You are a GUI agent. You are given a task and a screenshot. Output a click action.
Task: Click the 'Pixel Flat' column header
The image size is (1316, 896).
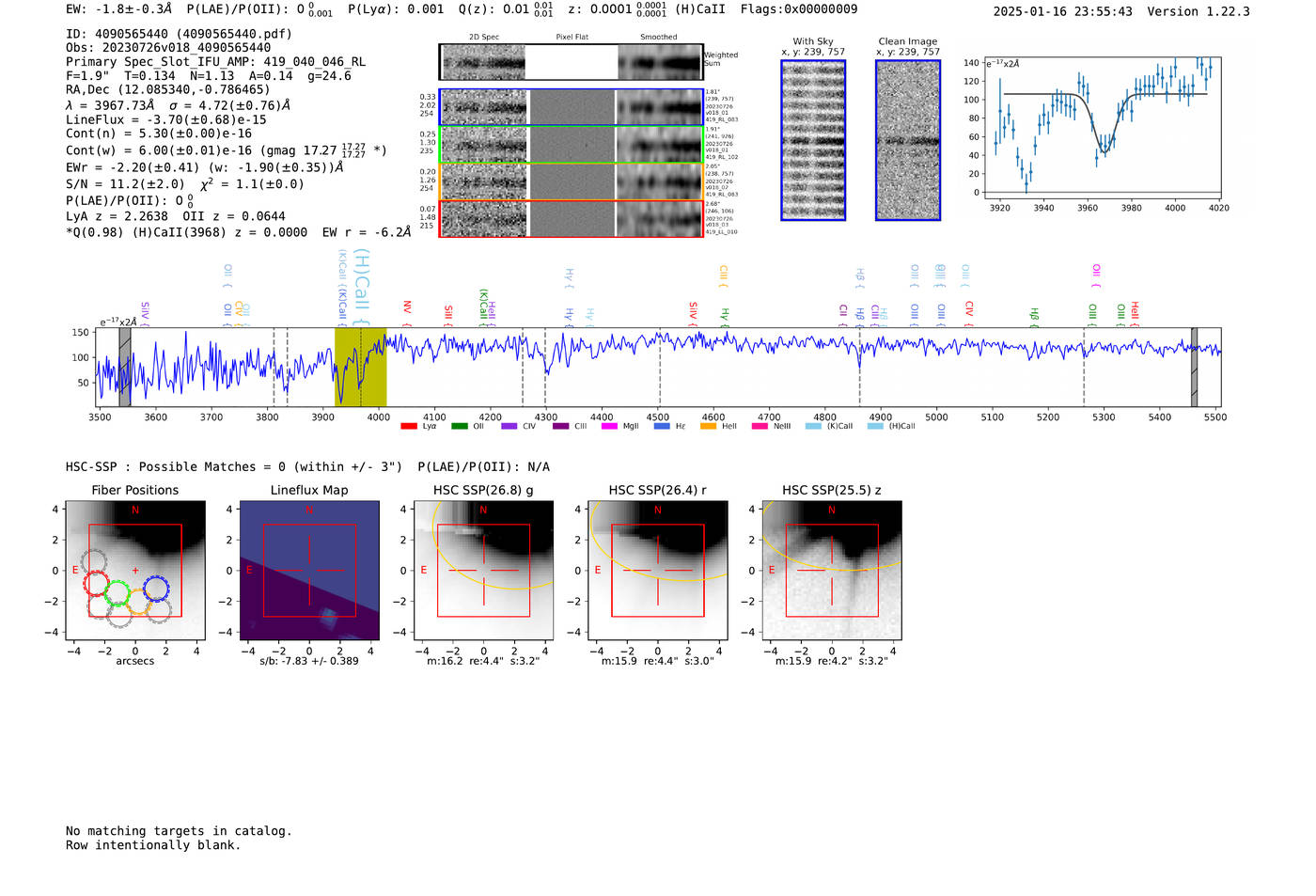[572, 38]
